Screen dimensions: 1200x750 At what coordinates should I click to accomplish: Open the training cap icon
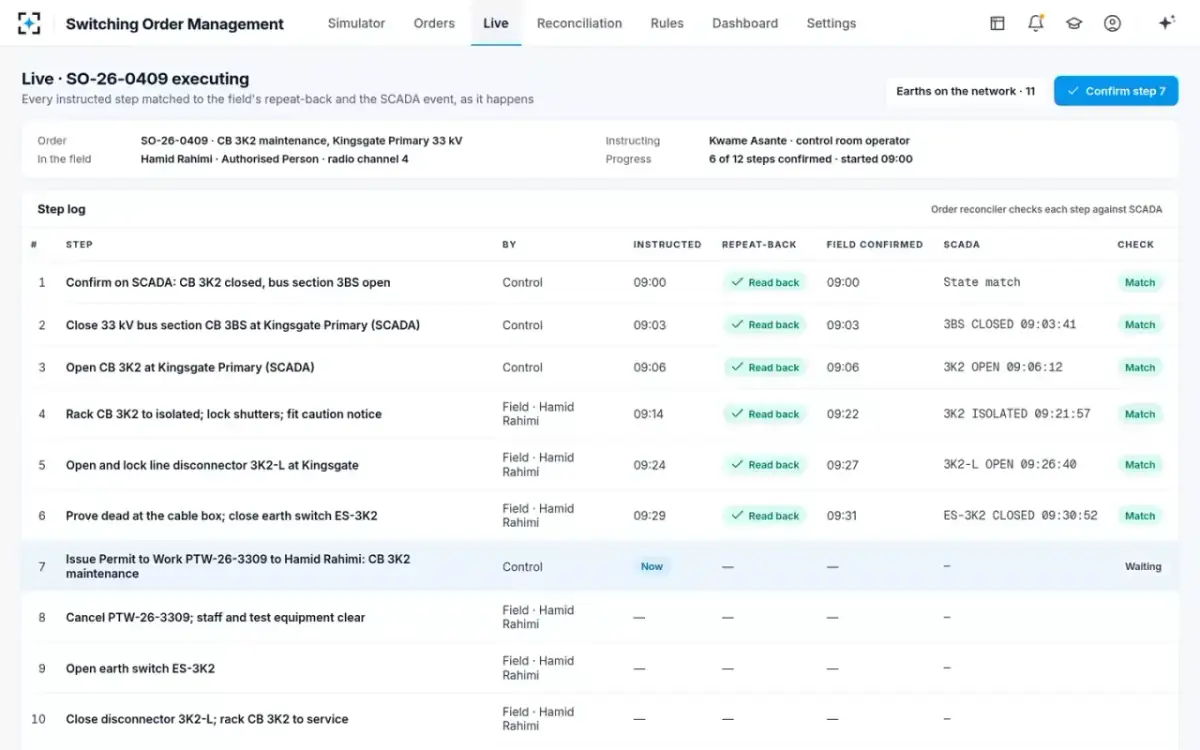(1074, 23)
